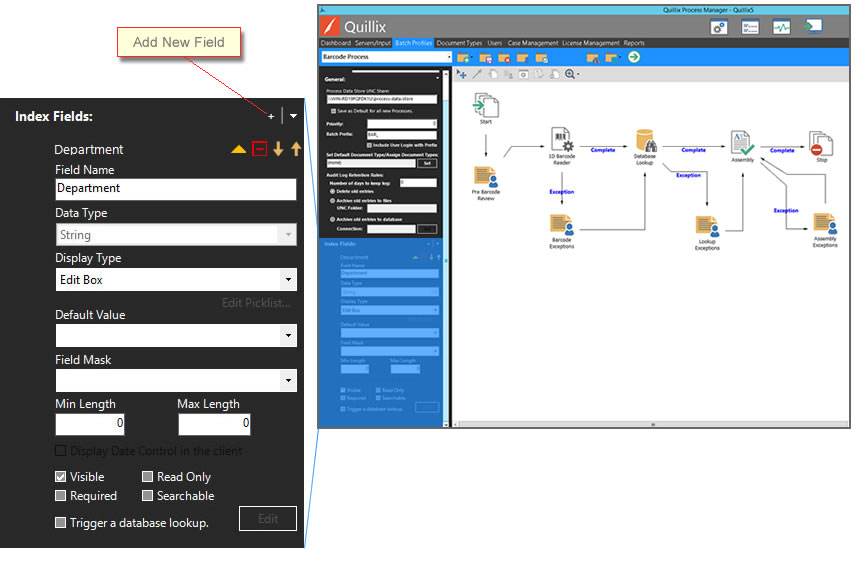The image size is (860, 580).
Task: Select the connector line tool in the canvas toolbar
Action: pyautogui.click(x=477, y=74)
